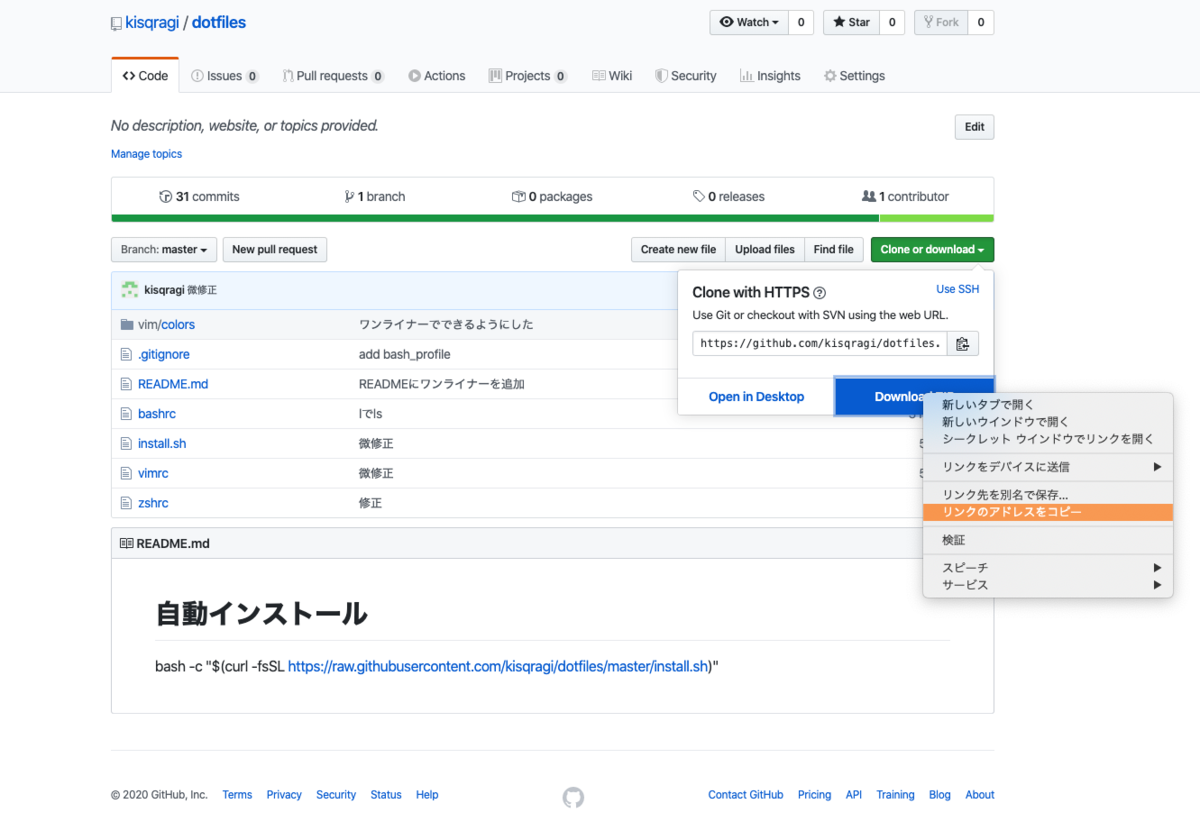Click the file icon next to bashrc

[x=126, y=414]
